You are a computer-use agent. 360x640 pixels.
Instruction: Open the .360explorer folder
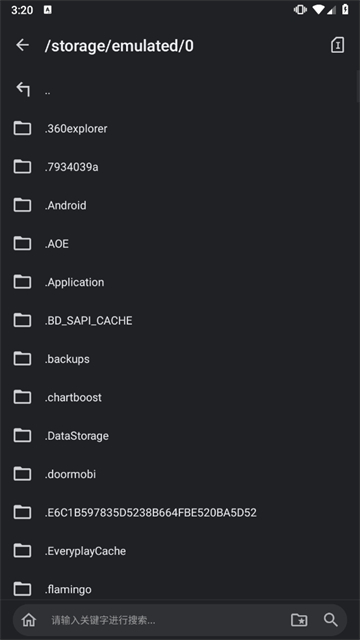point(180,129)
